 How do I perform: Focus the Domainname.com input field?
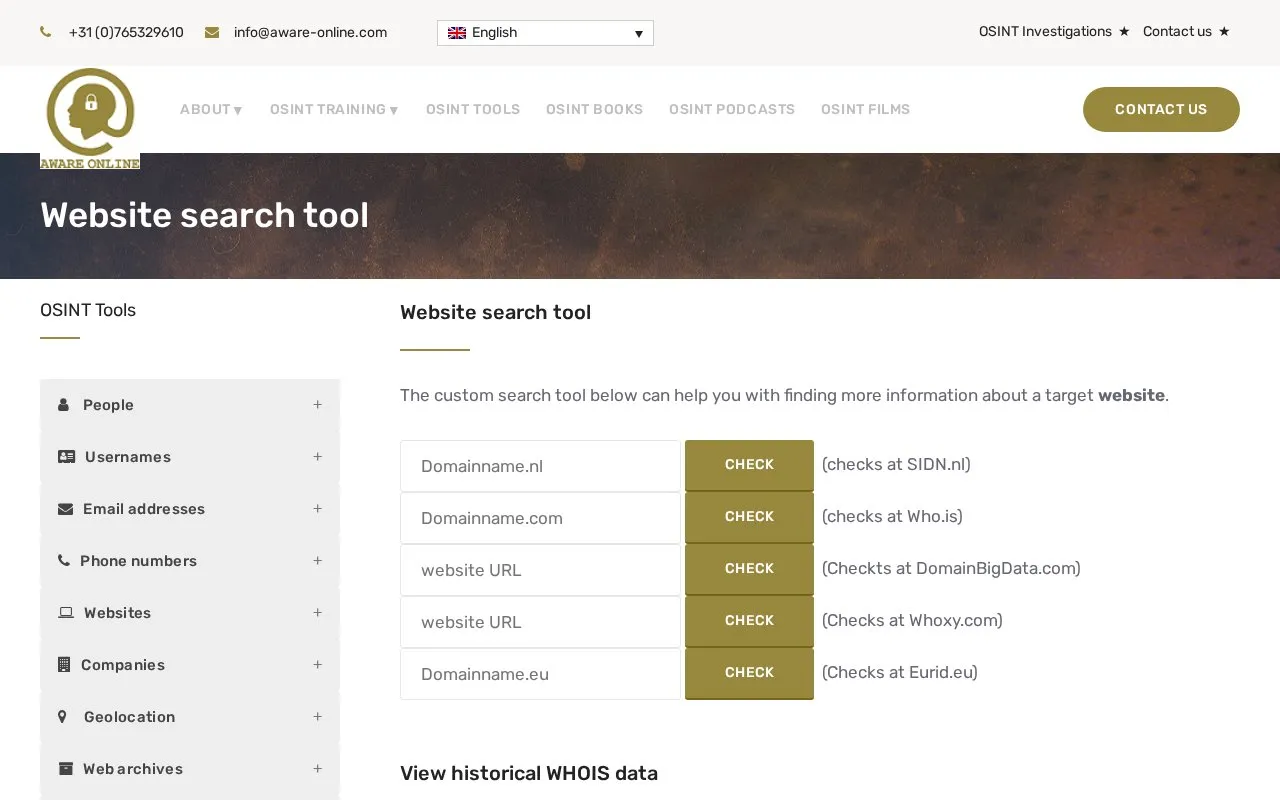540,518
